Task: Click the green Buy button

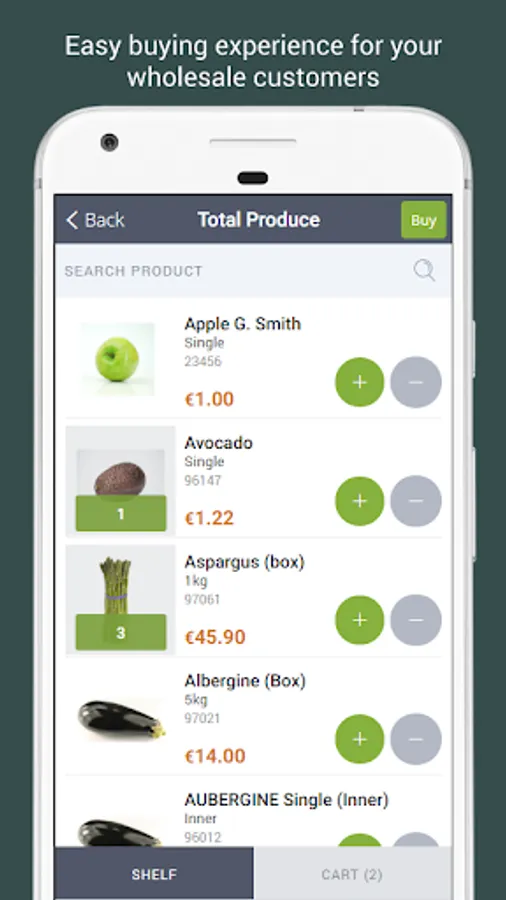Action: [423, 220]
